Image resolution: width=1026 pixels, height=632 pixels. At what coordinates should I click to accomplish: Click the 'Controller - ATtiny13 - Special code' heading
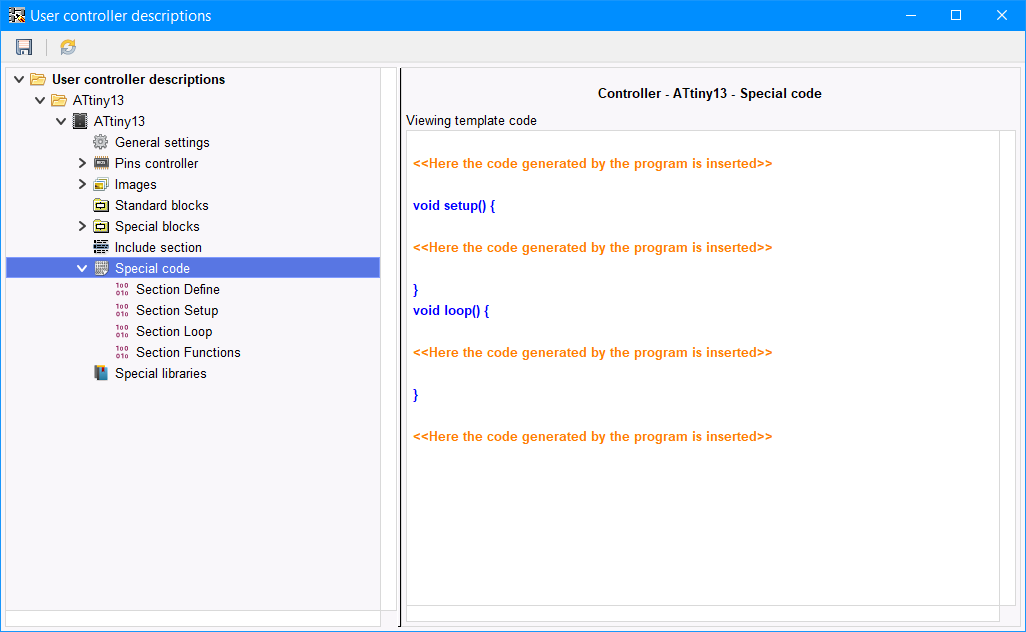(x=709, y=94)
